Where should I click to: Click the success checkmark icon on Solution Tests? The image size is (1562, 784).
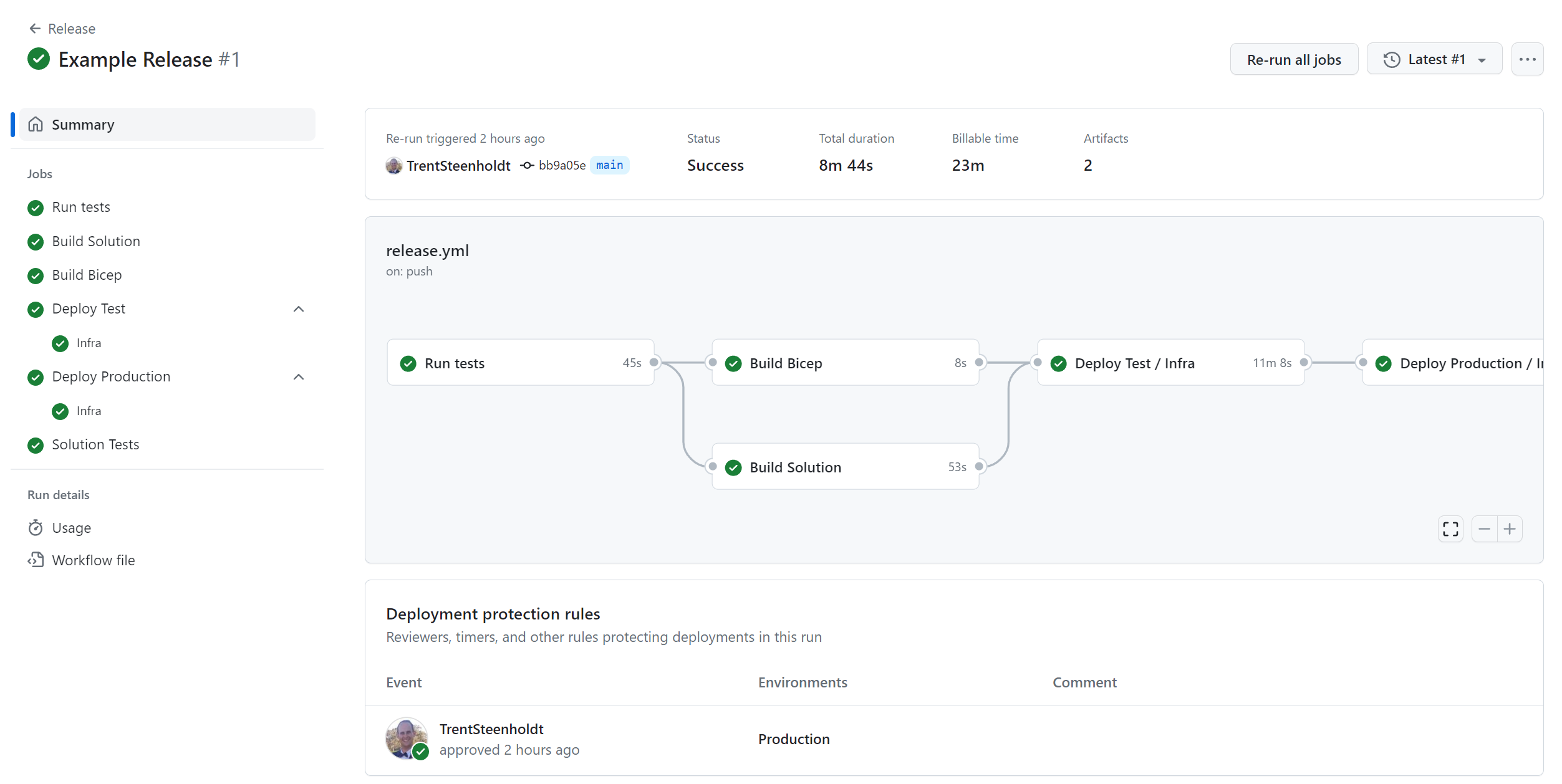point(35,444)
